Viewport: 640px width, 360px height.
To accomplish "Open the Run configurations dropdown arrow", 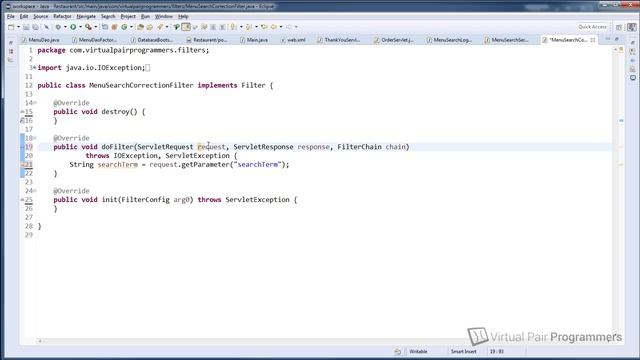I will pyautogui.click(x=80, y=27).
